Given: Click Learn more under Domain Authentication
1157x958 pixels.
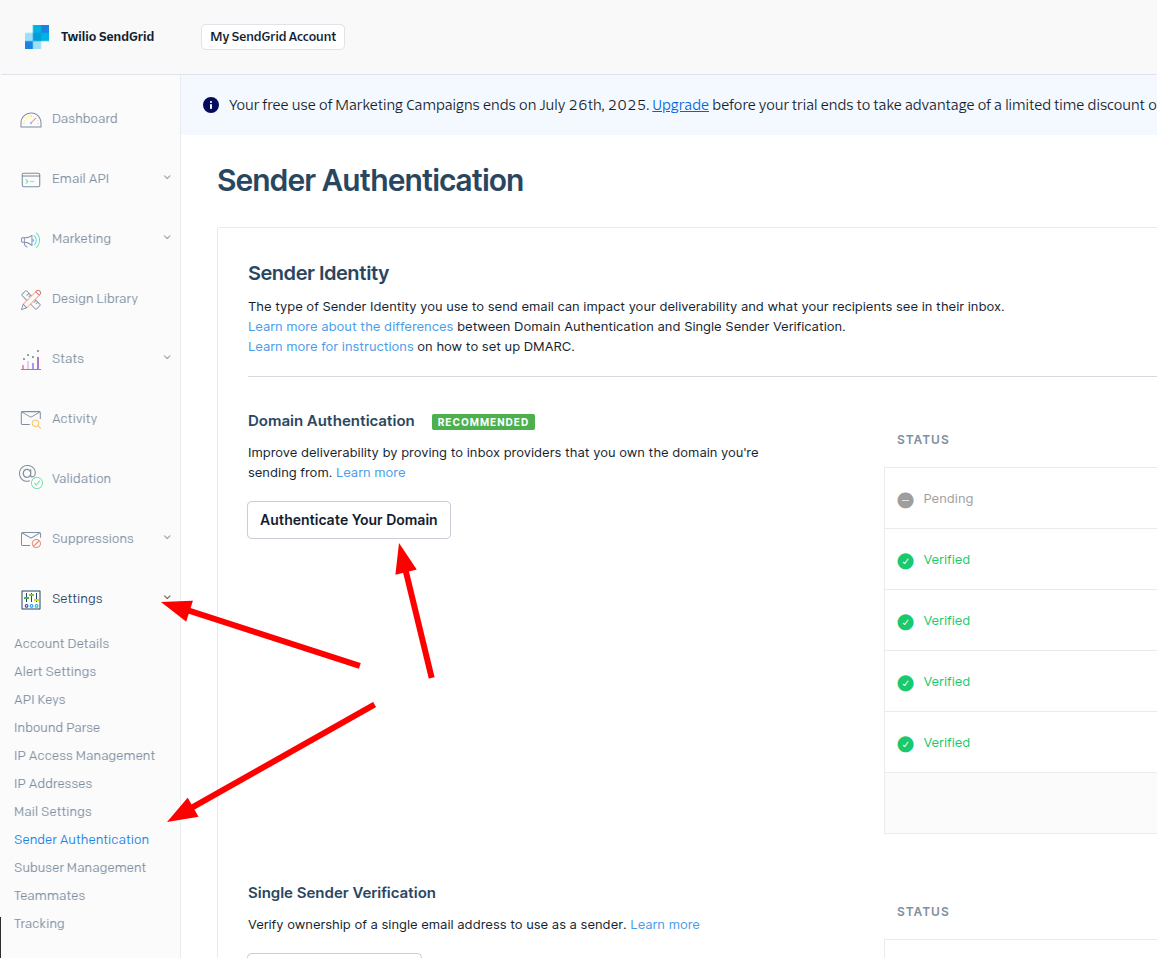Looking at the screenshot, I should [370, 473].
